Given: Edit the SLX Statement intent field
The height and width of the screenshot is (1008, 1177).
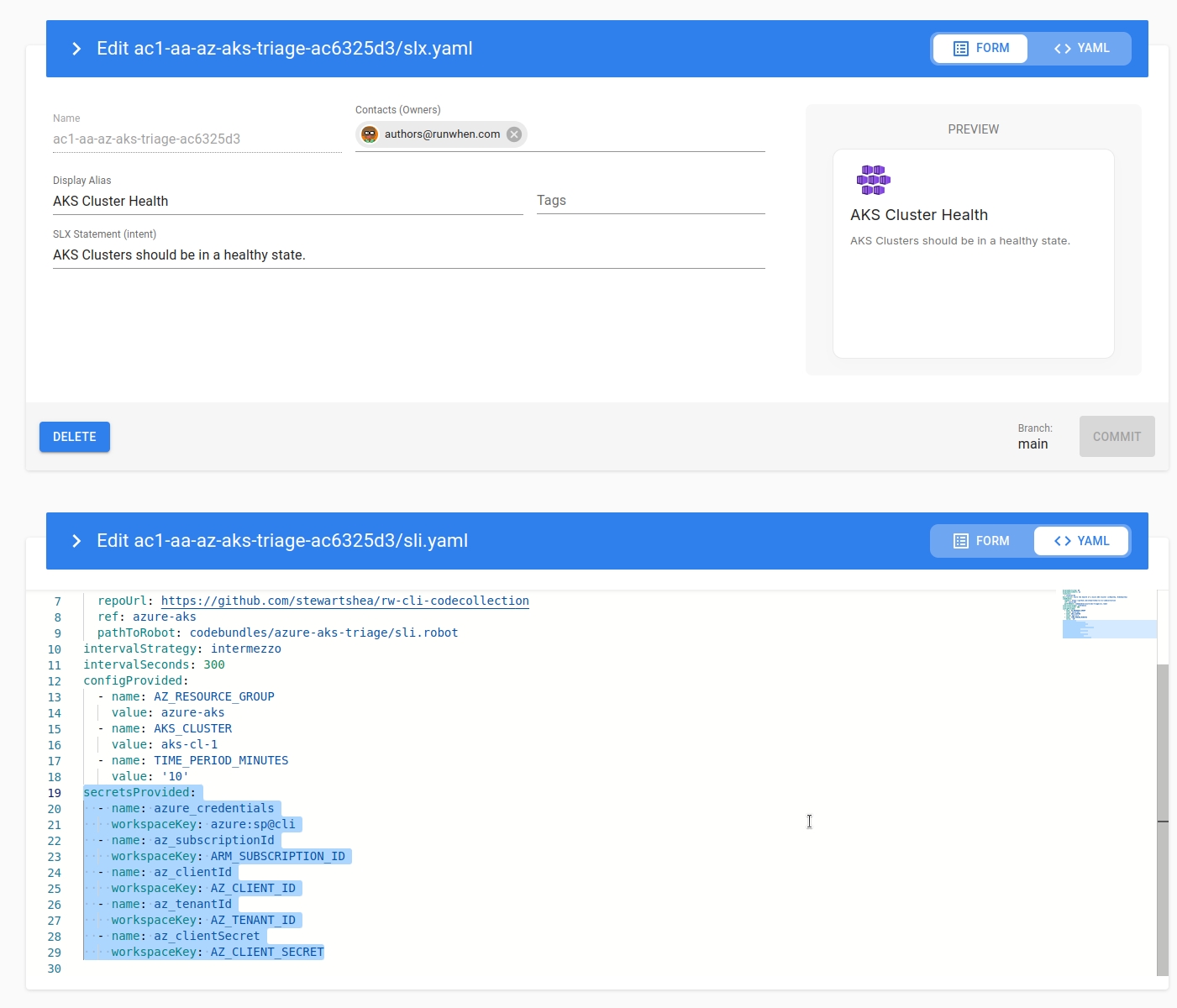Looking at the screenshot, I should (408, 255).
